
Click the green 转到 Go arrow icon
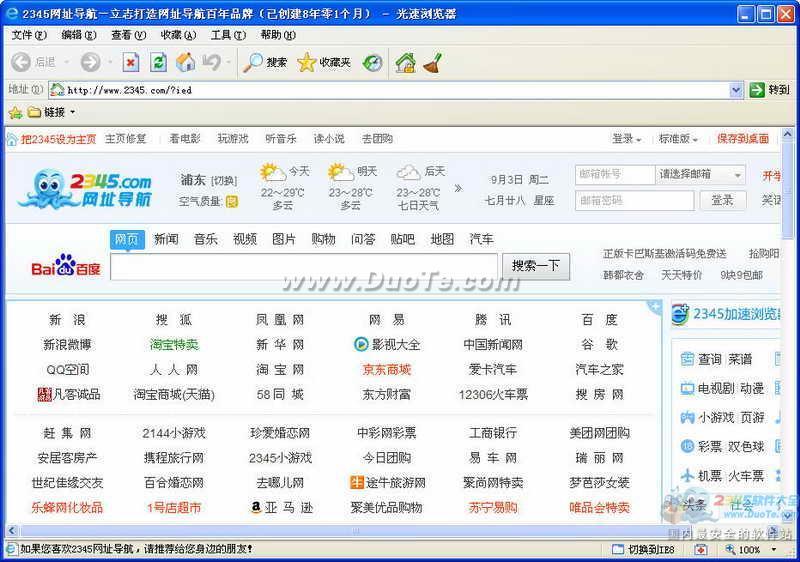(x=757, y=90)
